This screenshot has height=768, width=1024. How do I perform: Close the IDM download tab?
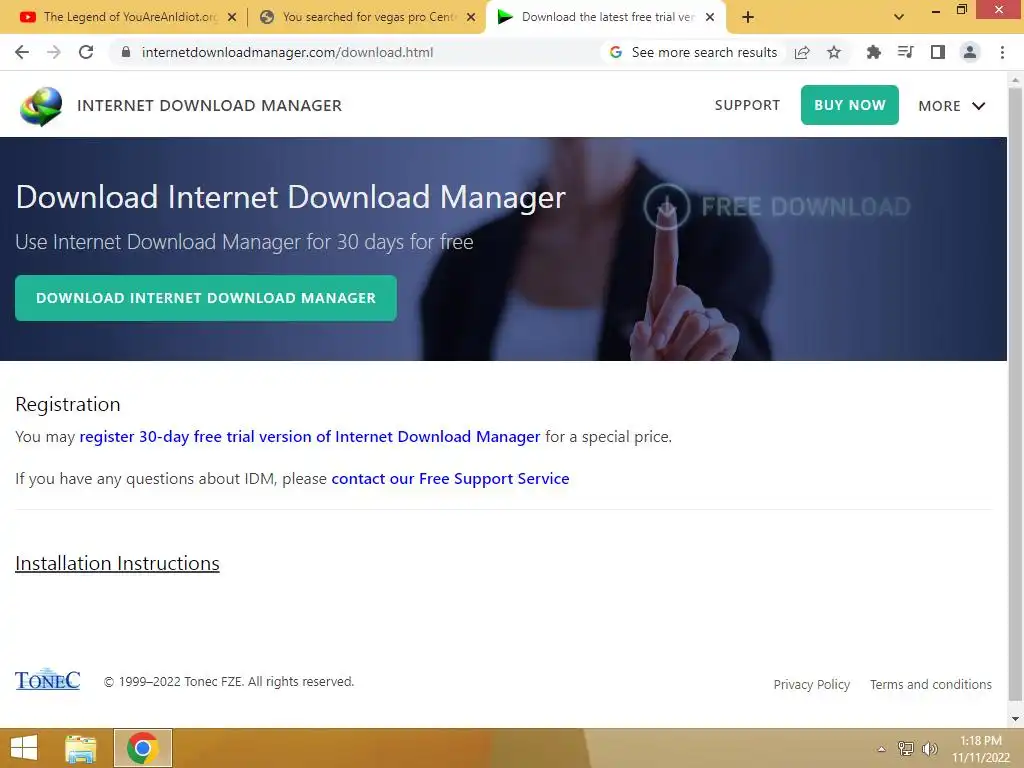(710, 17)
